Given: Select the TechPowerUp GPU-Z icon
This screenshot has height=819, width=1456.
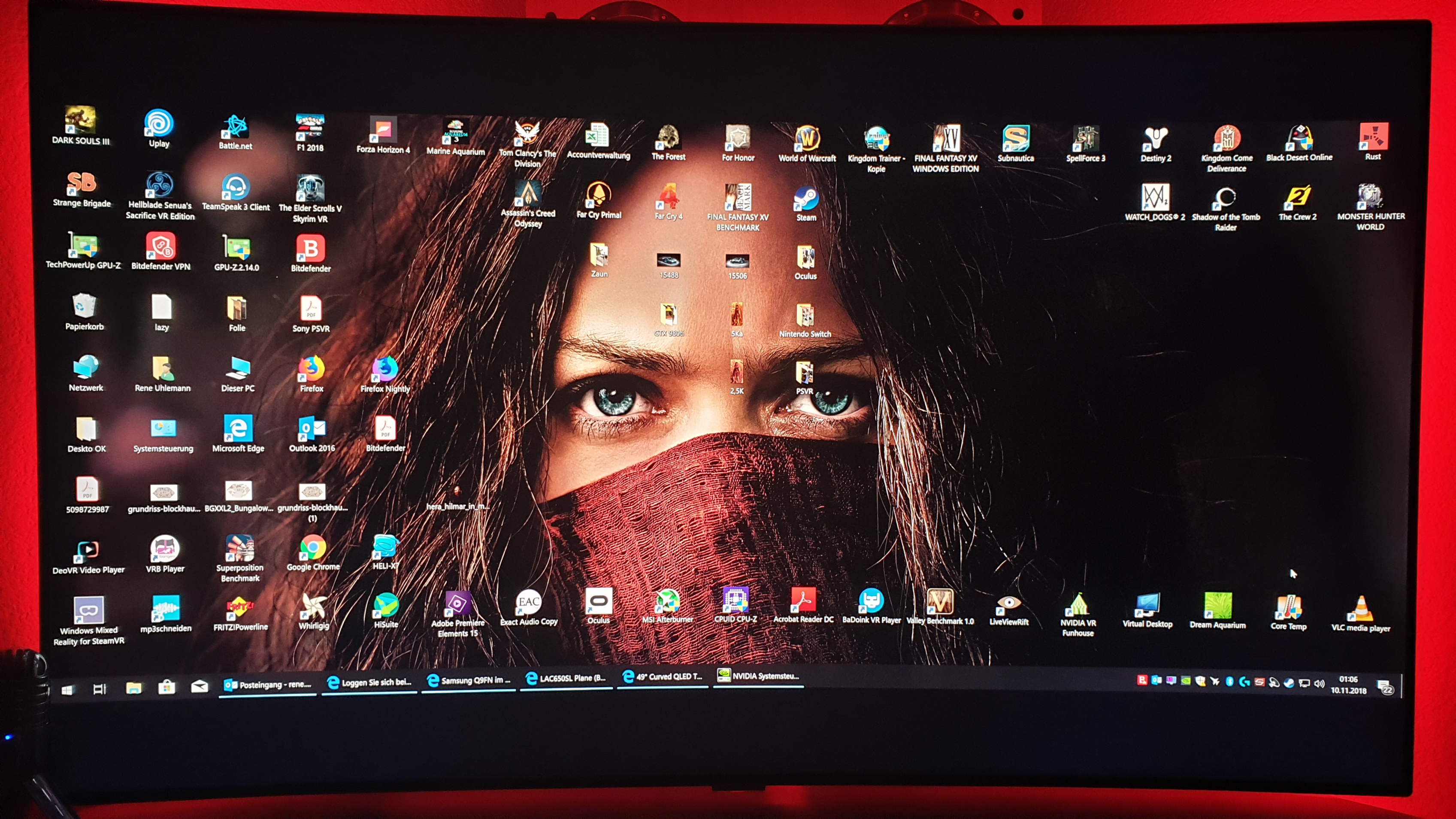Looking at the screenshot, I should click(x=83, y=250).
